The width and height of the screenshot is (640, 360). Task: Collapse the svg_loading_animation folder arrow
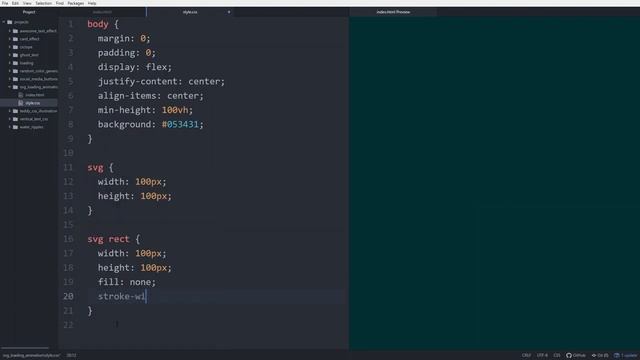10,87
